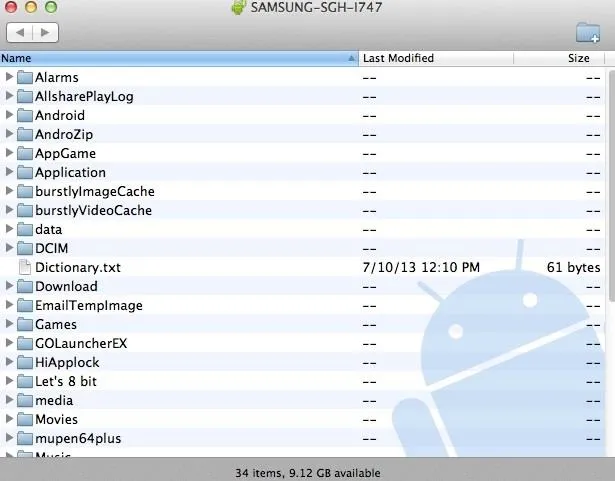Click the Android icon in title bar
615x481 pixels.
238,7
